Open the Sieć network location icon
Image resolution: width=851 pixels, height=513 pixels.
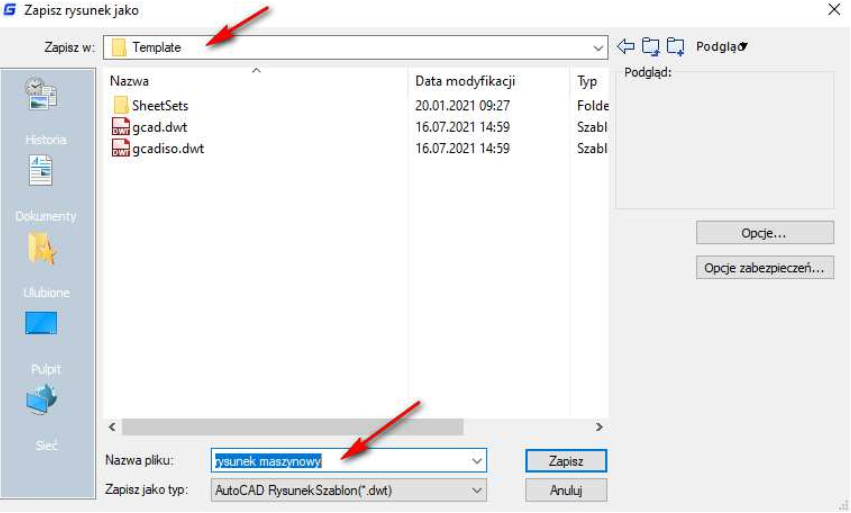click(41, 401)
